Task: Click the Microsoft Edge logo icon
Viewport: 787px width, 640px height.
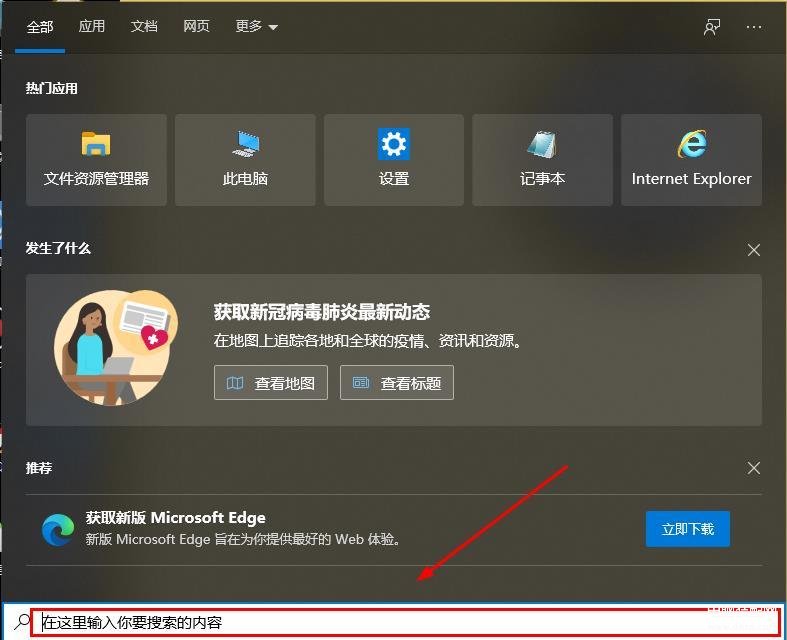Action: click(58, 530)
